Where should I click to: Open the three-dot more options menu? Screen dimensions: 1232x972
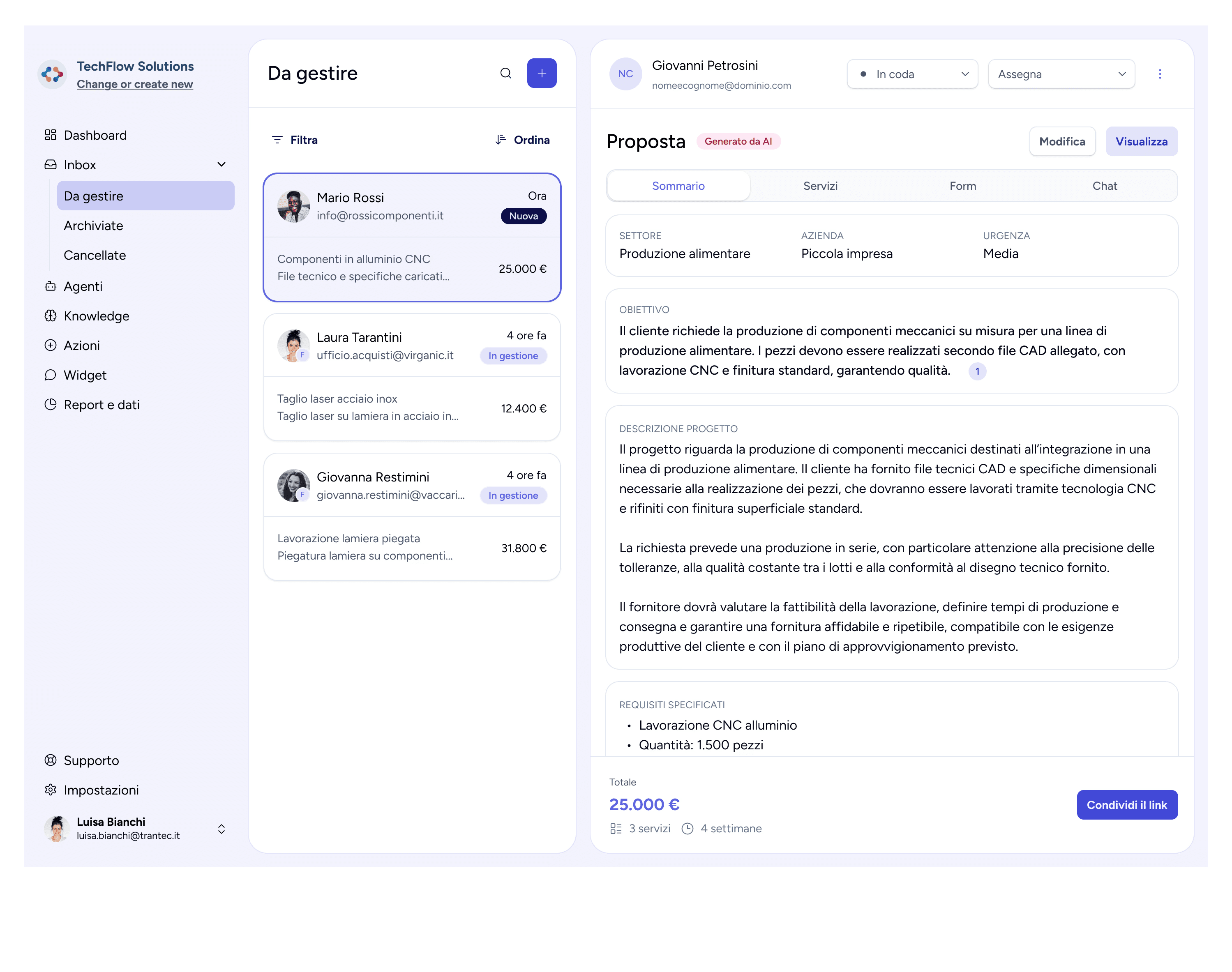(1159, 74)
